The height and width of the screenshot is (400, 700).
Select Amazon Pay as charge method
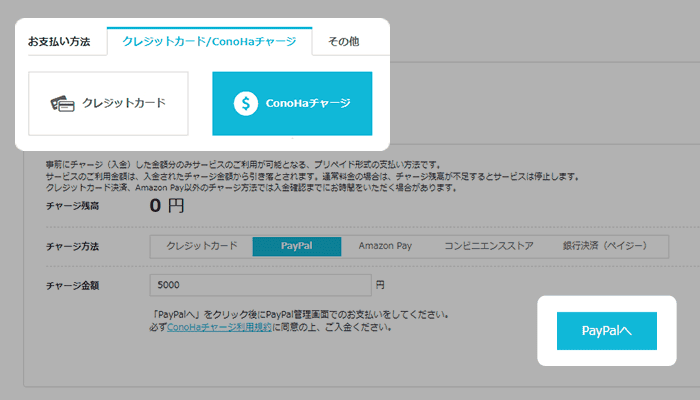385,246
